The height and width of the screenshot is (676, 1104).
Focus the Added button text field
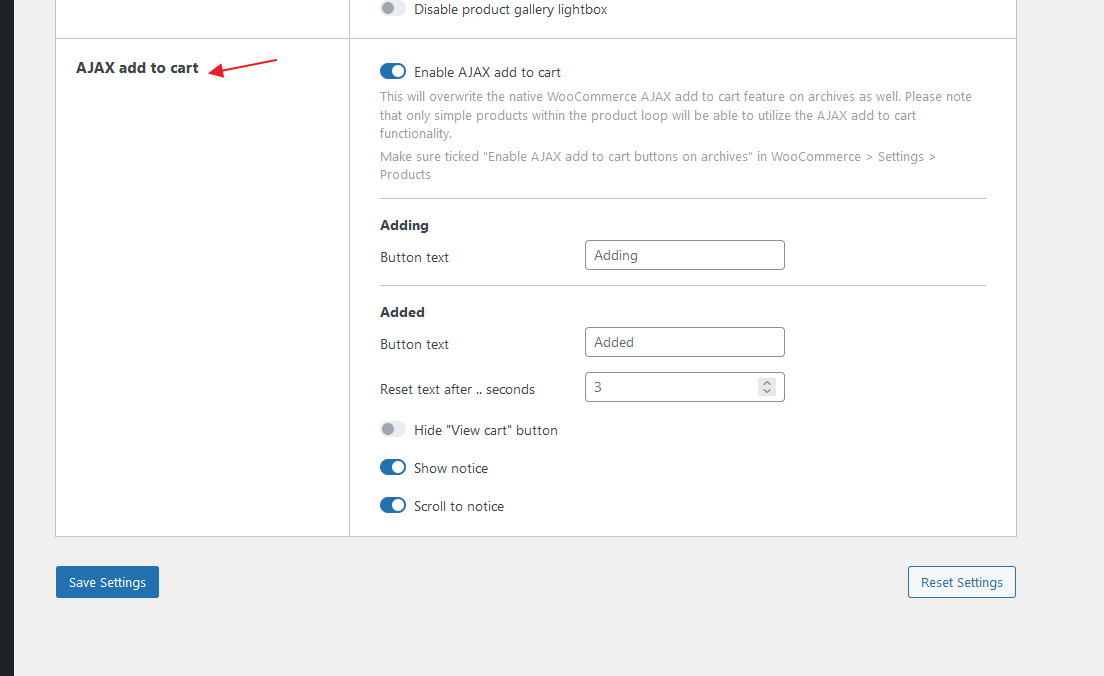coord(684,342)
